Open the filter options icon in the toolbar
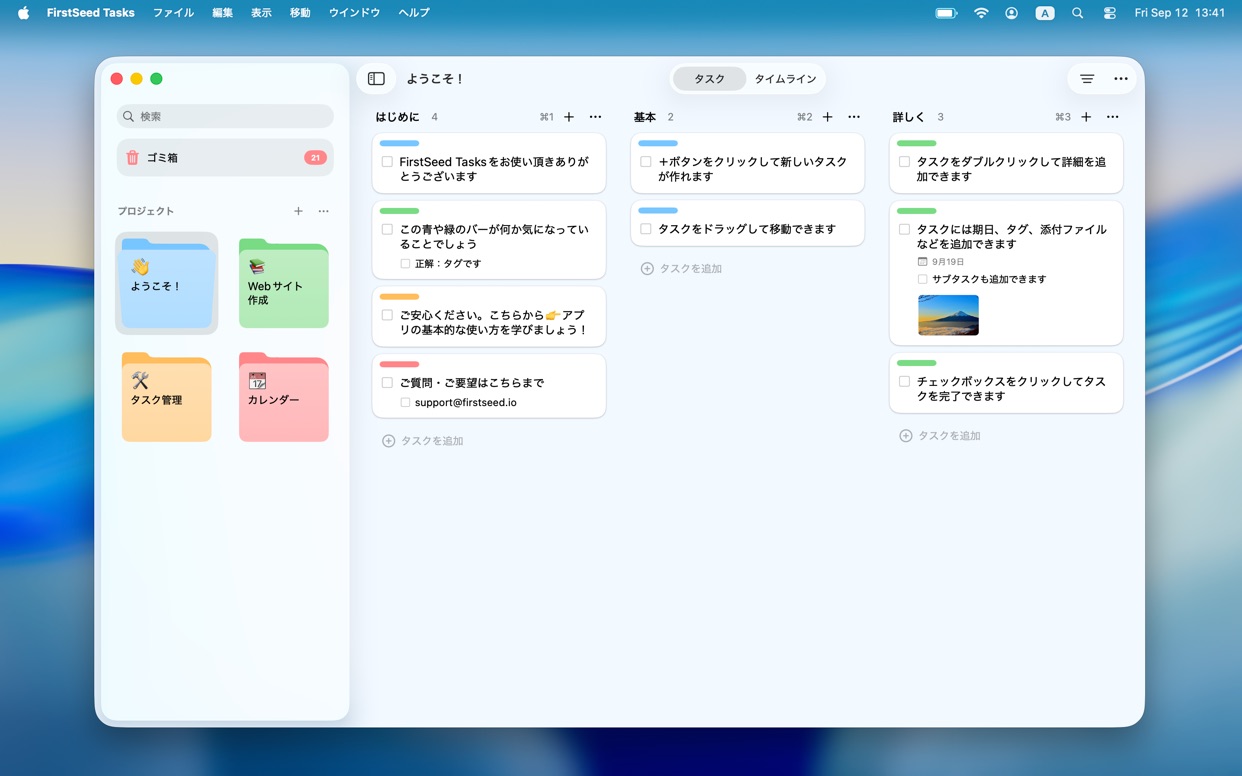This screenshot has height=776, width=1242. (x=1087, y=79)
